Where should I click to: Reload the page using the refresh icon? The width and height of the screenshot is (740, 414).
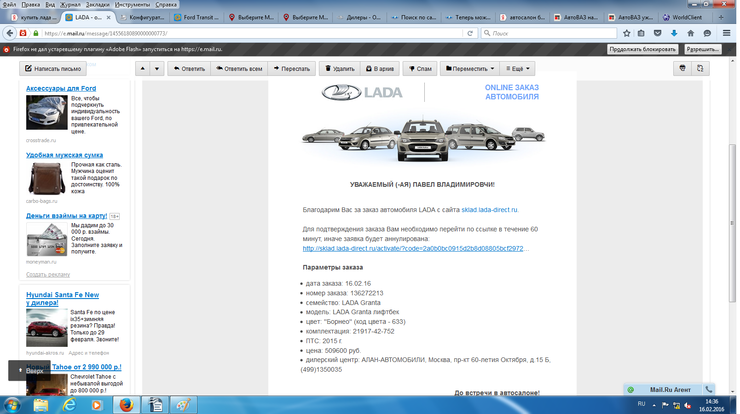(470, 34)
